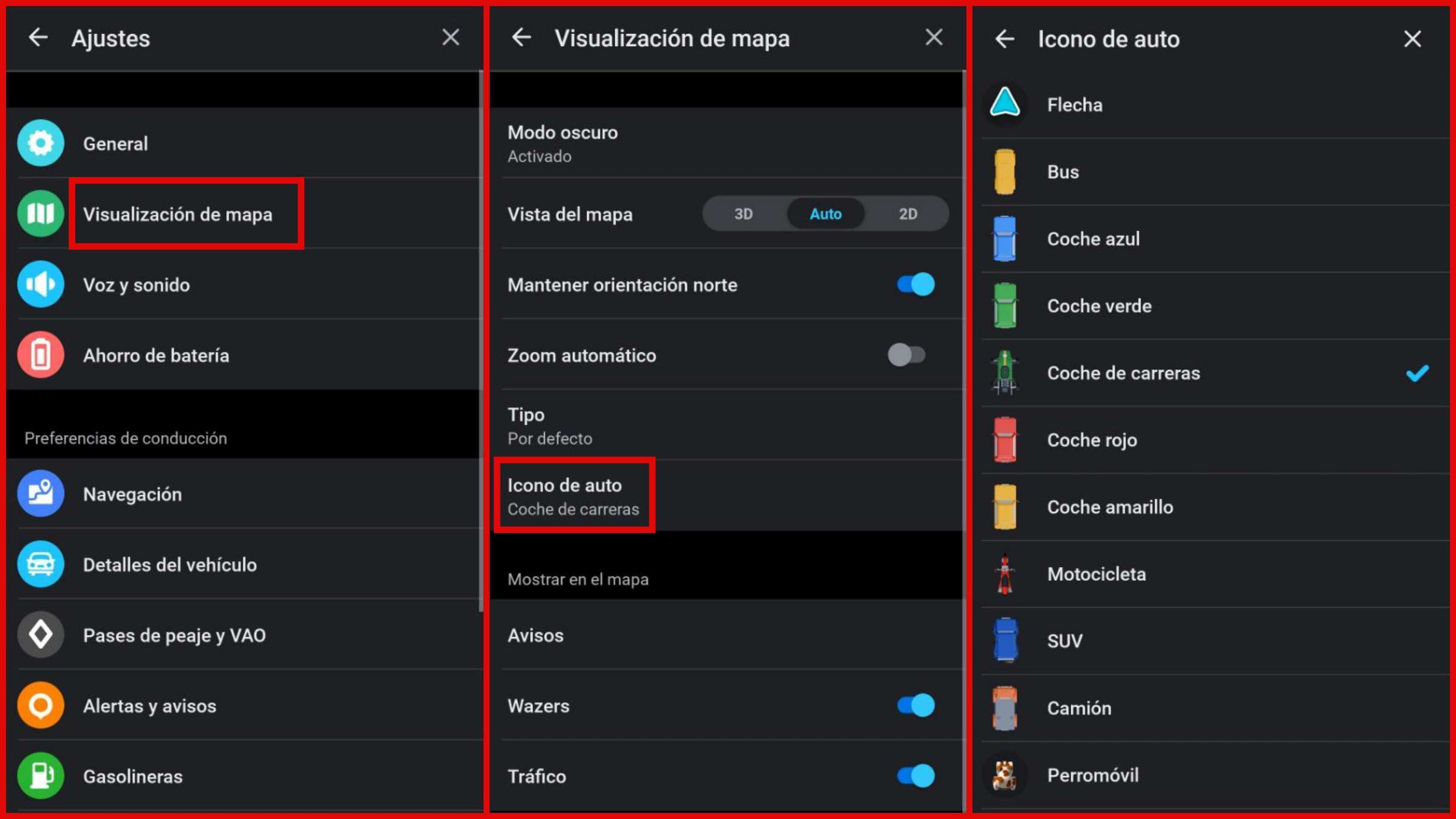This screenshot has height=819, width=1456.
Task: Choose Coche verde label
Action: tap(1099, 306)
